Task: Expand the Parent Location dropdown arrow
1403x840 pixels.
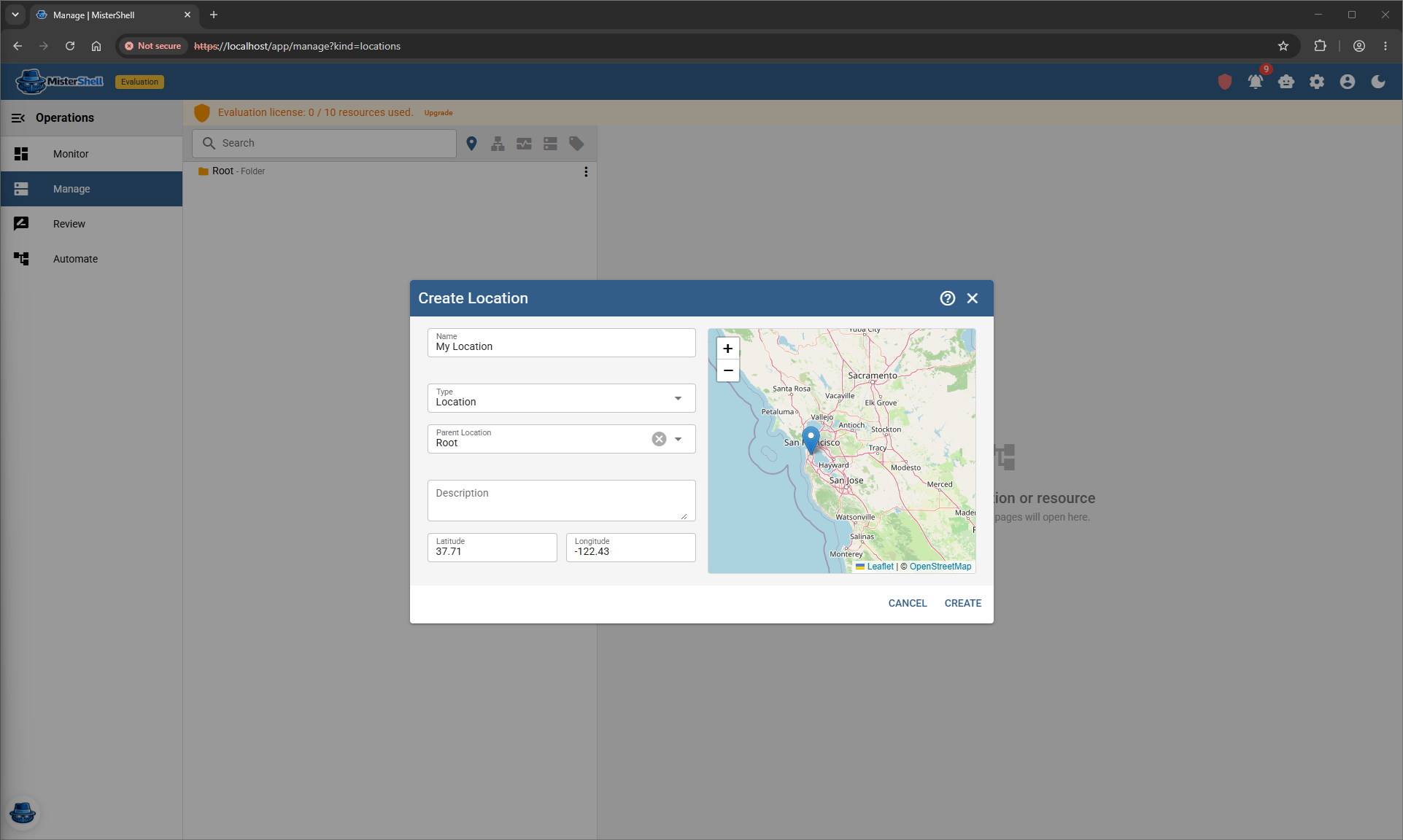Action: [679, 439]
